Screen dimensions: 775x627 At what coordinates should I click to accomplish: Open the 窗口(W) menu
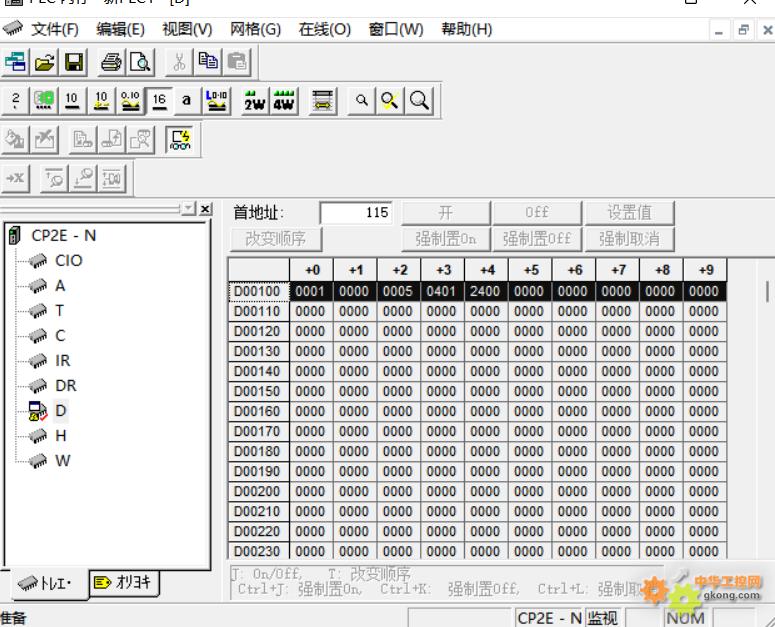(x=396, y=30)
